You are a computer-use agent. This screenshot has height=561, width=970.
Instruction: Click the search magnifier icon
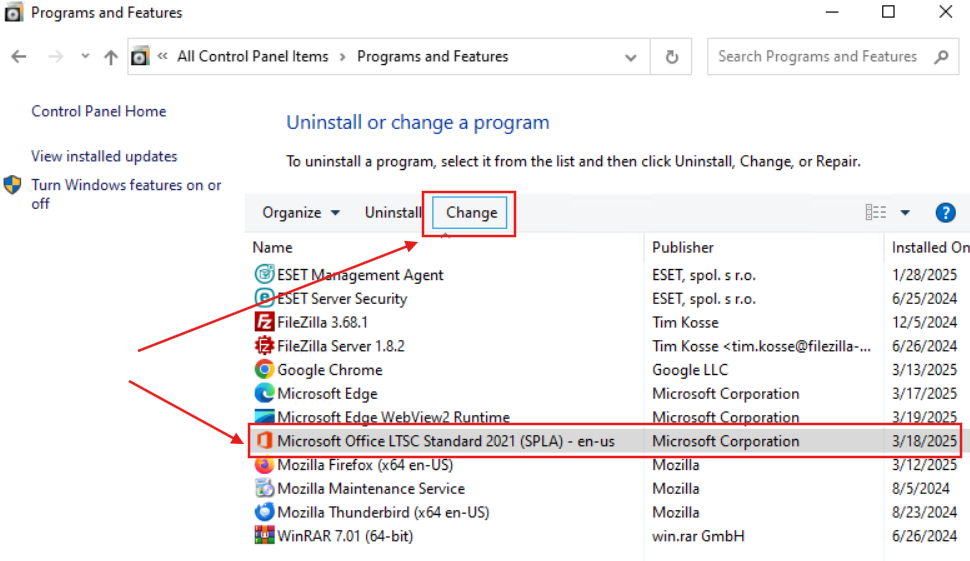pos(941,57)
